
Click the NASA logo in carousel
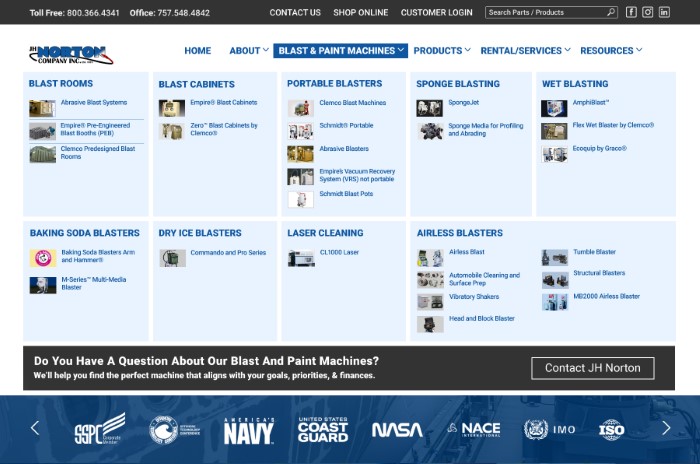coord(397,429)
